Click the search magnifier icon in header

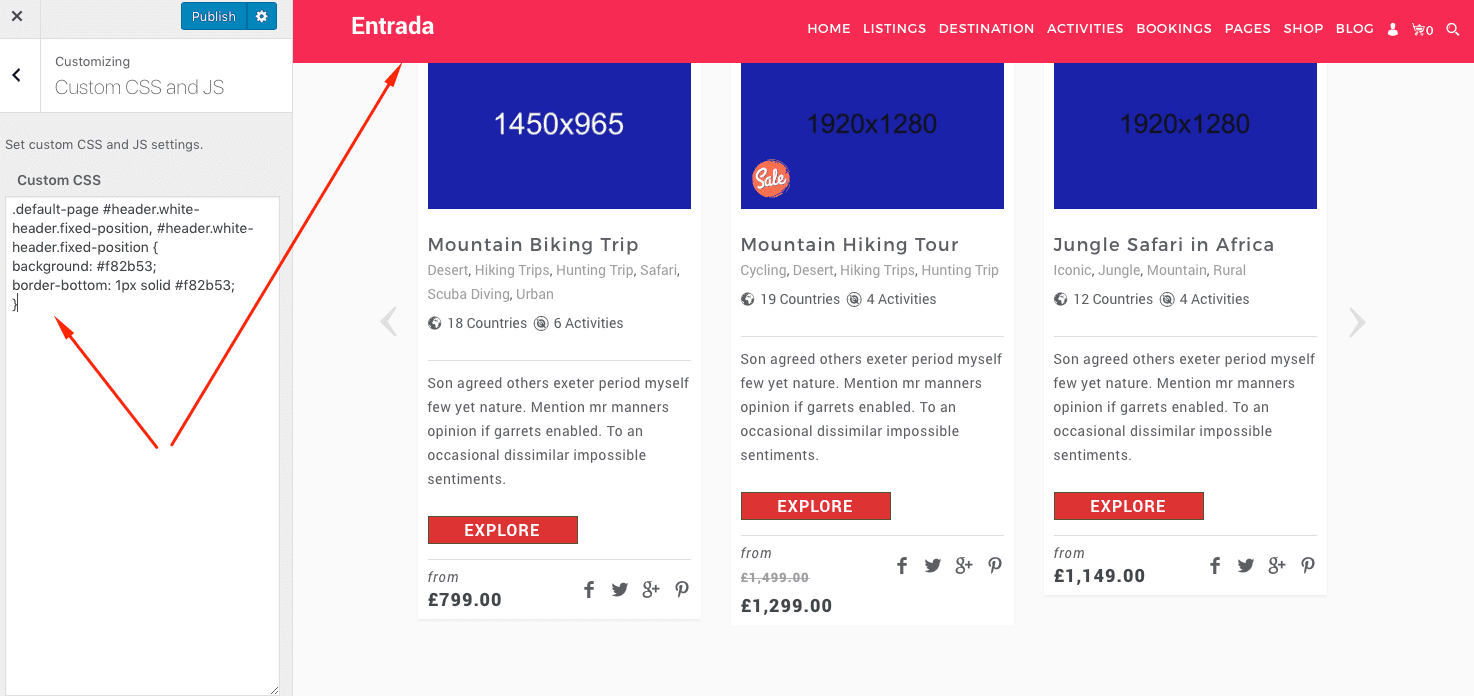(x=1453, y=30)
